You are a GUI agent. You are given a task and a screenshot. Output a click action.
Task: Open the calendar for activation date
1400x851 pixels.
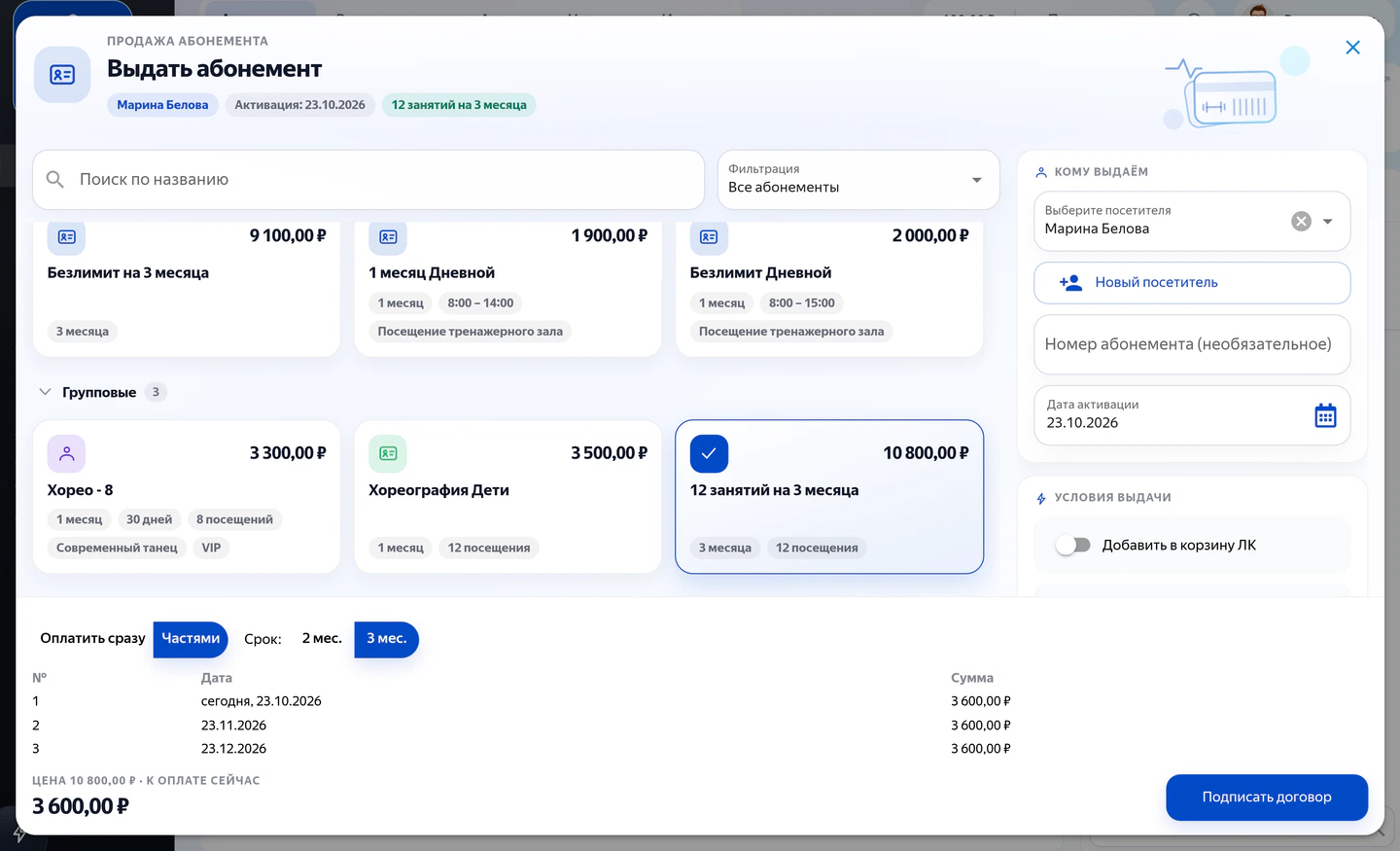click(x=1325, y=415)
